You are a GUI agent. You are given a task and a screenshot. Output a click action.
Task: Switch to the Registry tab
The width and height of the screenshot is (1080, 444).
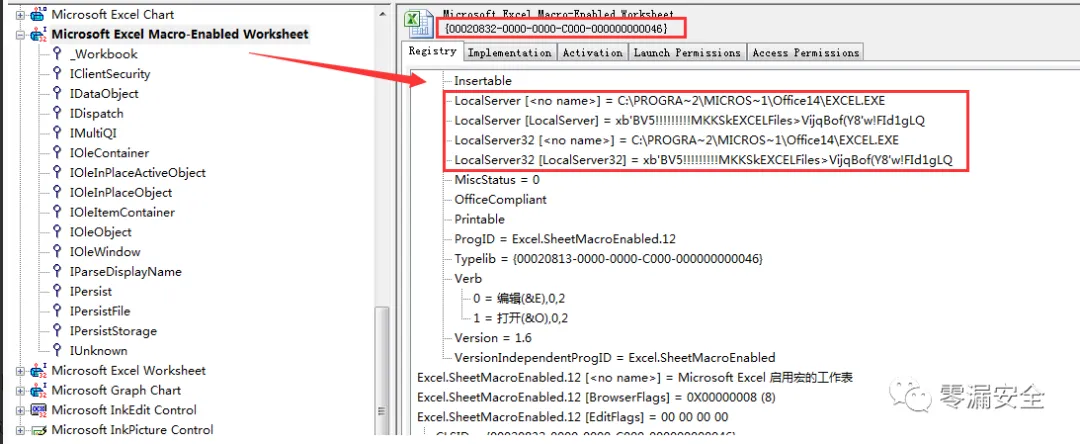point(433,51)
